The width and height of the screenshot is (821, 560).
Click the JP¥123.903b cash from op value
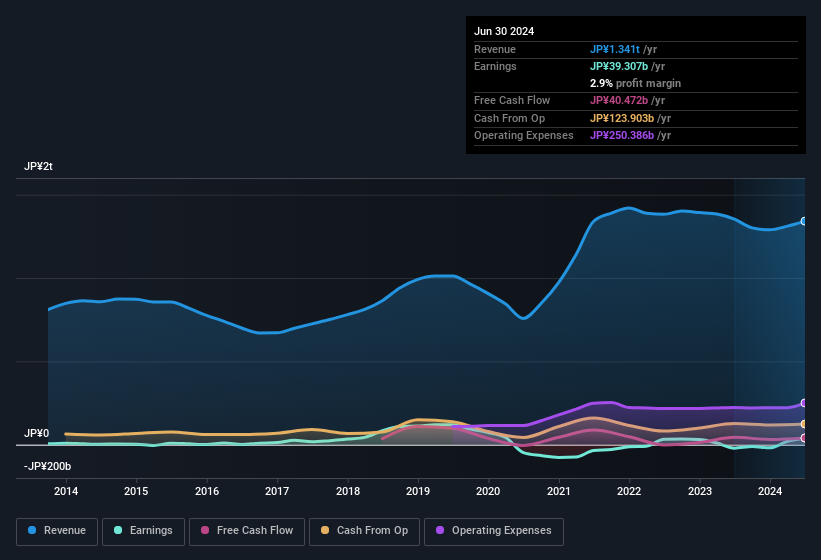(x=622, y=118)
